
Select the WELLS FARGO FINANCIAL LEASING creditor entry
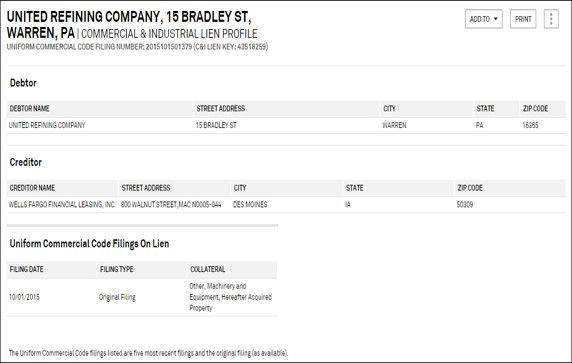tap(62, 204)
